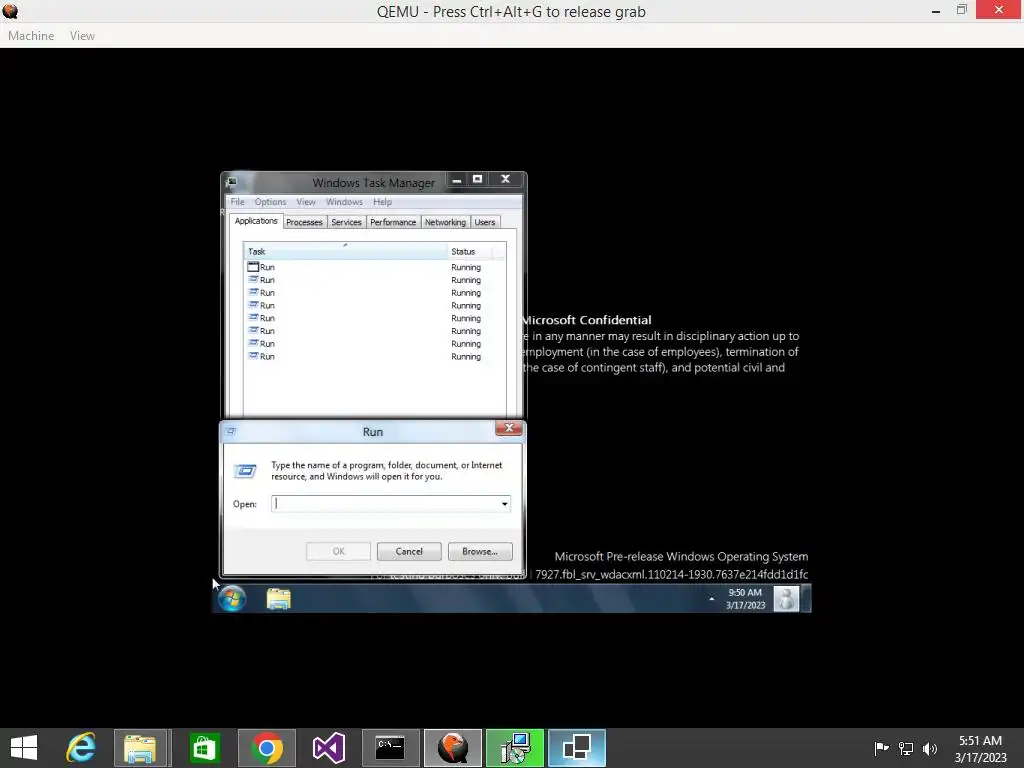Open the blue overlapping windows taskbar icon
1024x768 pixels.
(x=577, y=748)
